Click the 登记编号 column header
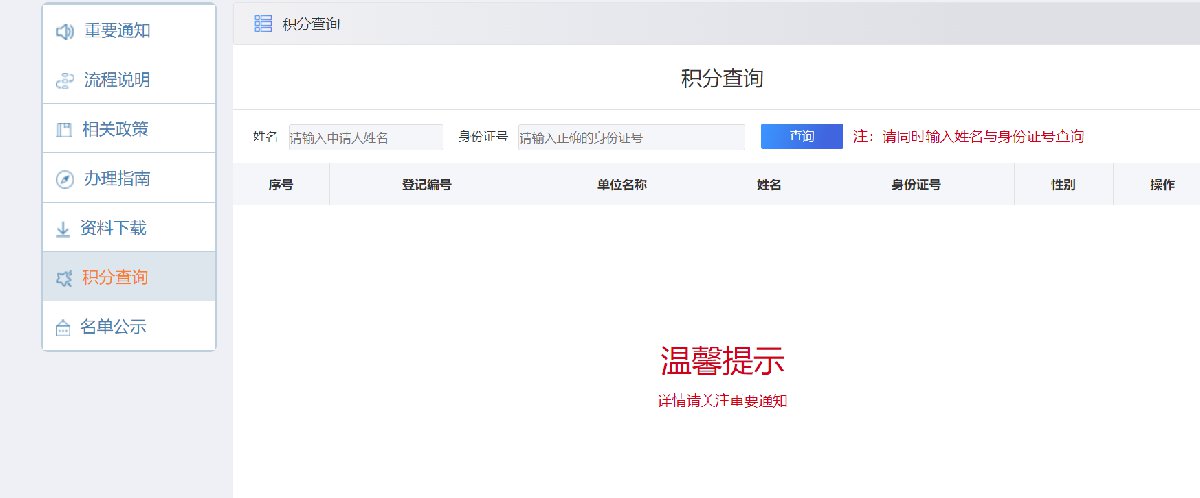The image size is (1200, 498). (x=426, y=185)
